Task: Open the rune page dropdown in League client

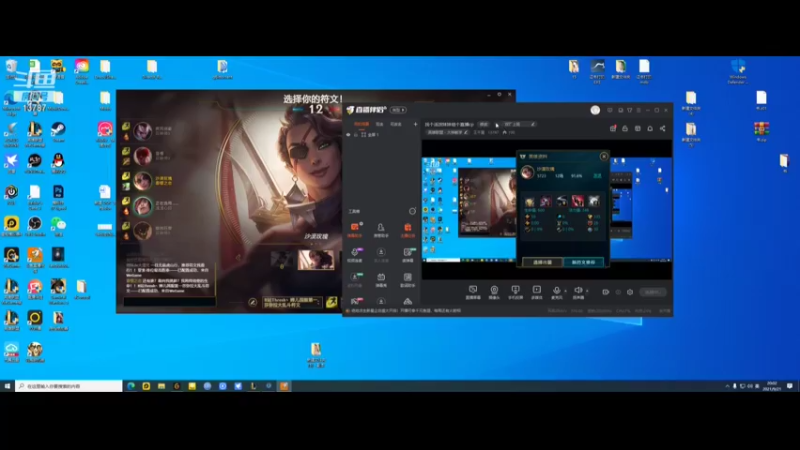Action: 292,302
